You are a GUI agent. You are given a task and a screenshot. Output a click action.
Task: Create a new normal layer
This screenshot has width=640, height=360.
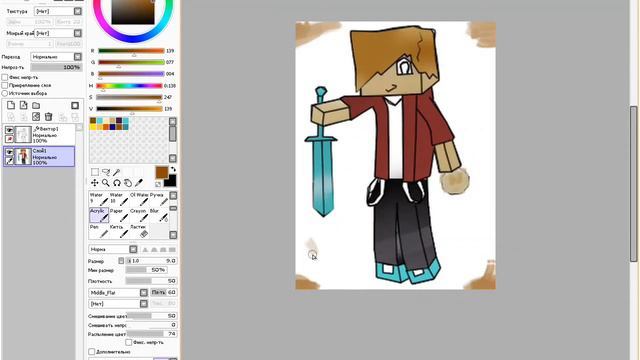click(x=11, y=105)
